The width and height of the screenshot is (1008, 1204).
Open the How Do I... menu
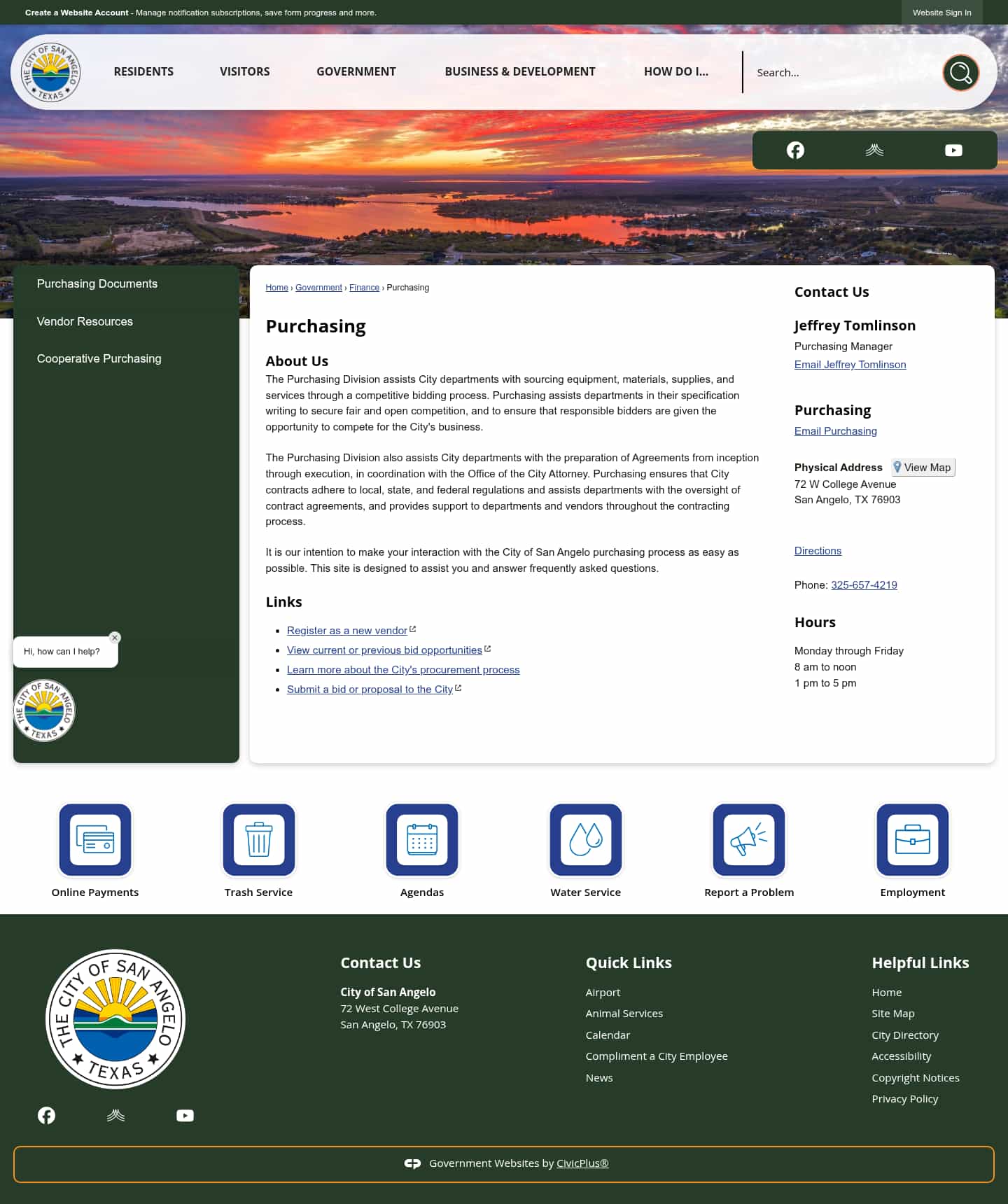676,71
